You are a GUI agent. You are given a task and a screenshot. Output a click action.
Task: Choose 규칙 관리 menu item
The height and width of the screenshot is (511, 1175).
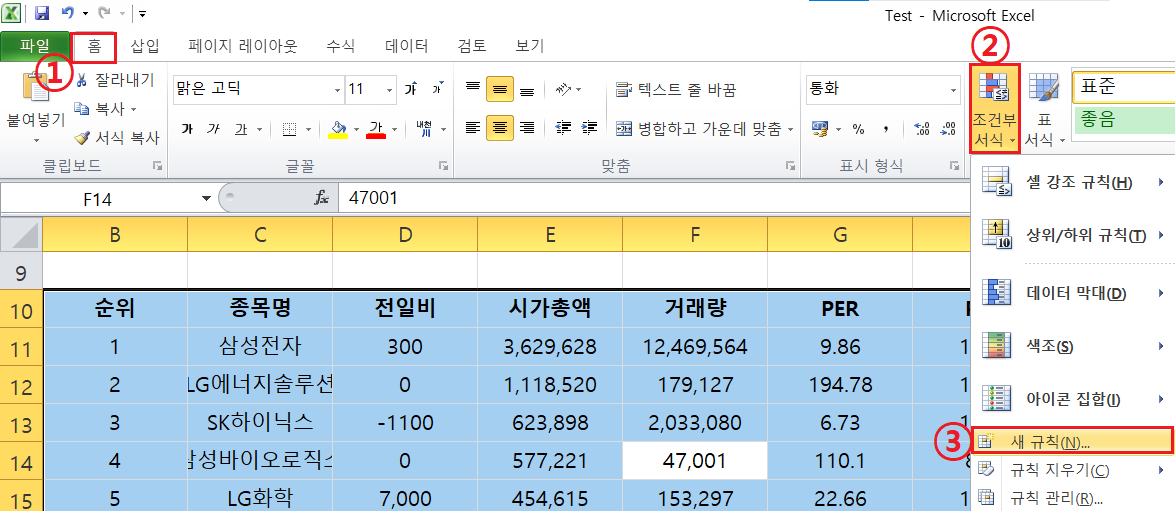tap(1072, 498)
